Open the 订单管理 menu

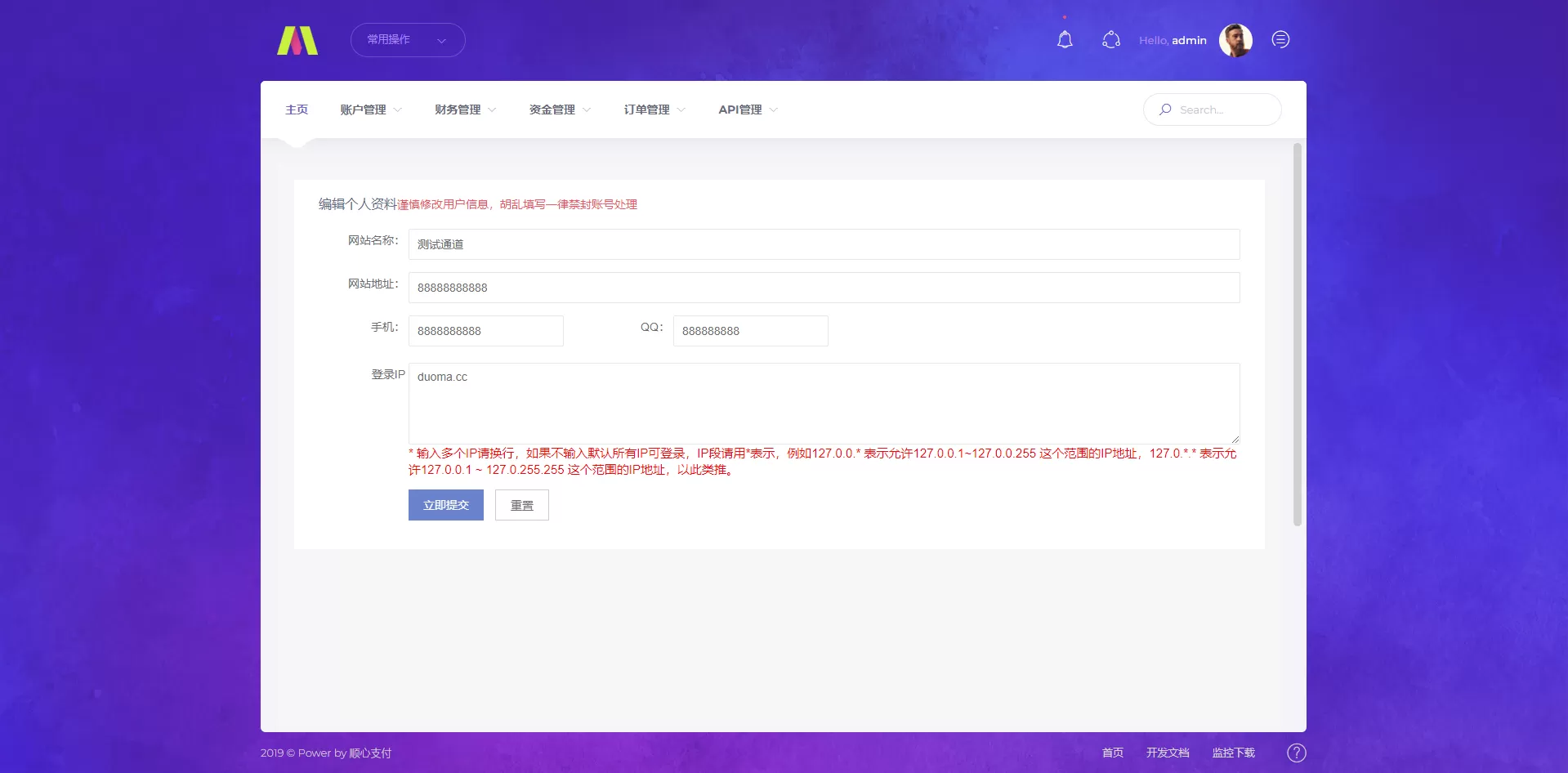coord(654,109)
